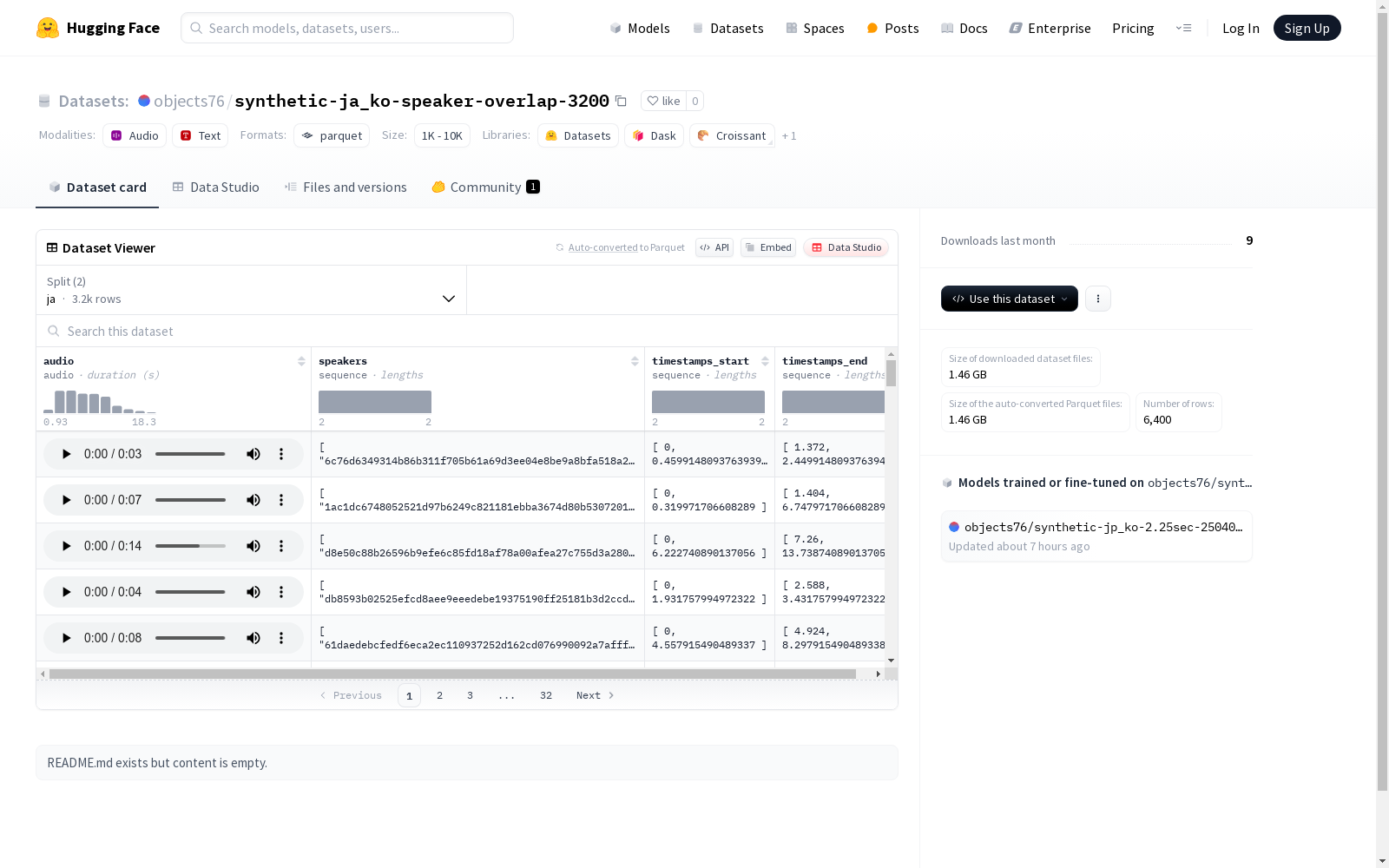Open more options for the 0:07 audio
This screenshot has width=1389, height=868.
281,500
